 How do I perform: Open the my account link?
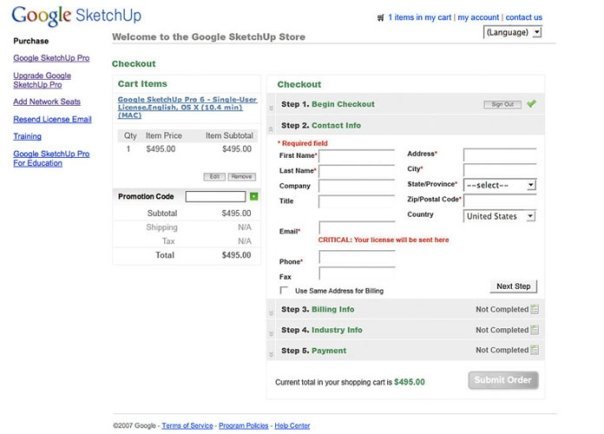[478, 17]
